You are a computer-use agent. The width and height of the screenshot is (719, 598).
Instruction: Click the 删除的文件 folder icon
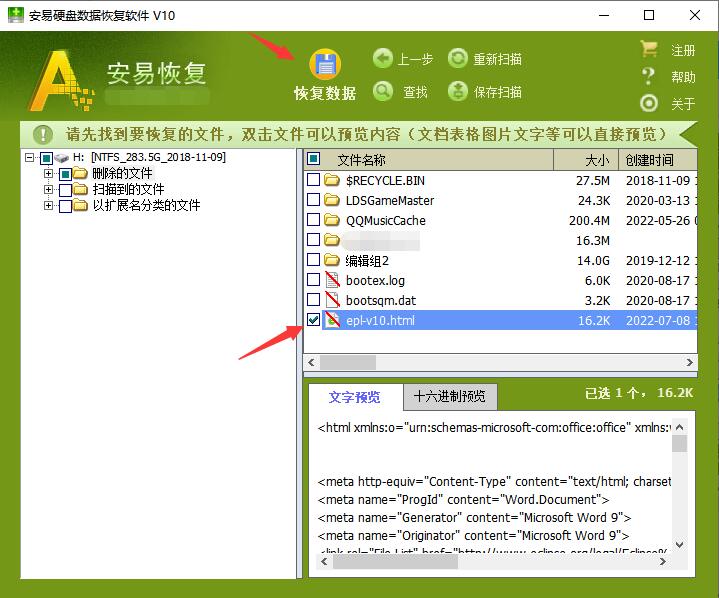[x=80, y=173]
